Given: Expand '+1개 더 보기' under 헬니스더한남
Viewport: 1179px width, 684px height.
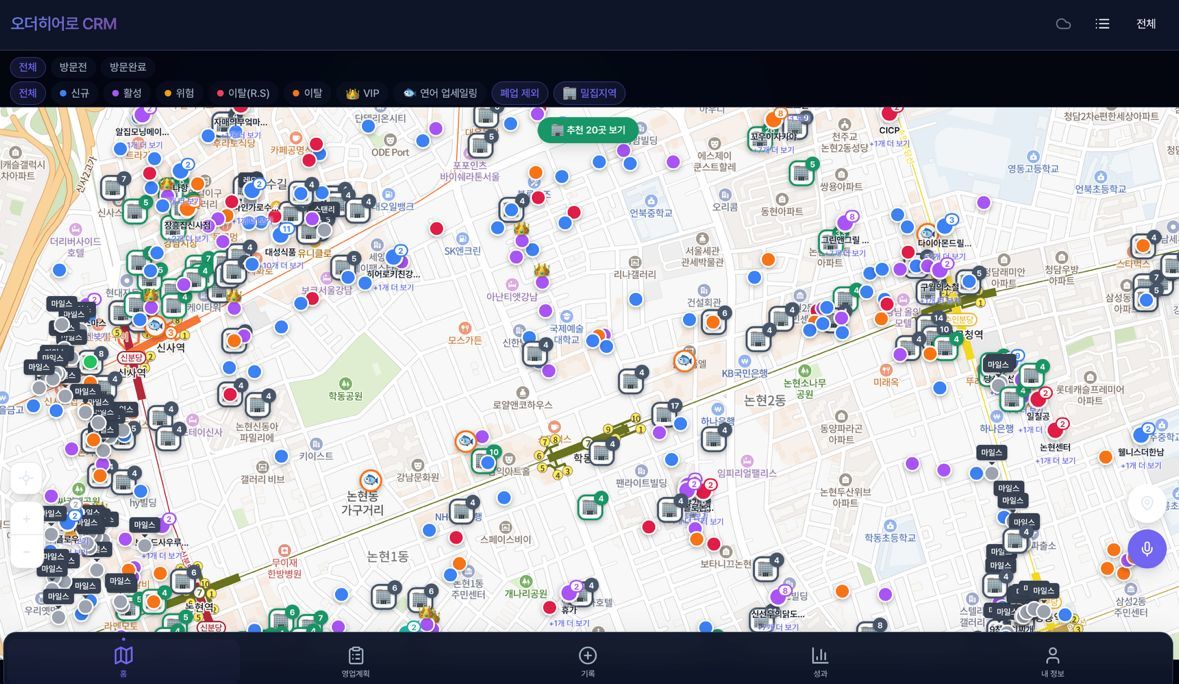Looking at the screenshot, I should pyautogui.click(x=1141, y=466).
